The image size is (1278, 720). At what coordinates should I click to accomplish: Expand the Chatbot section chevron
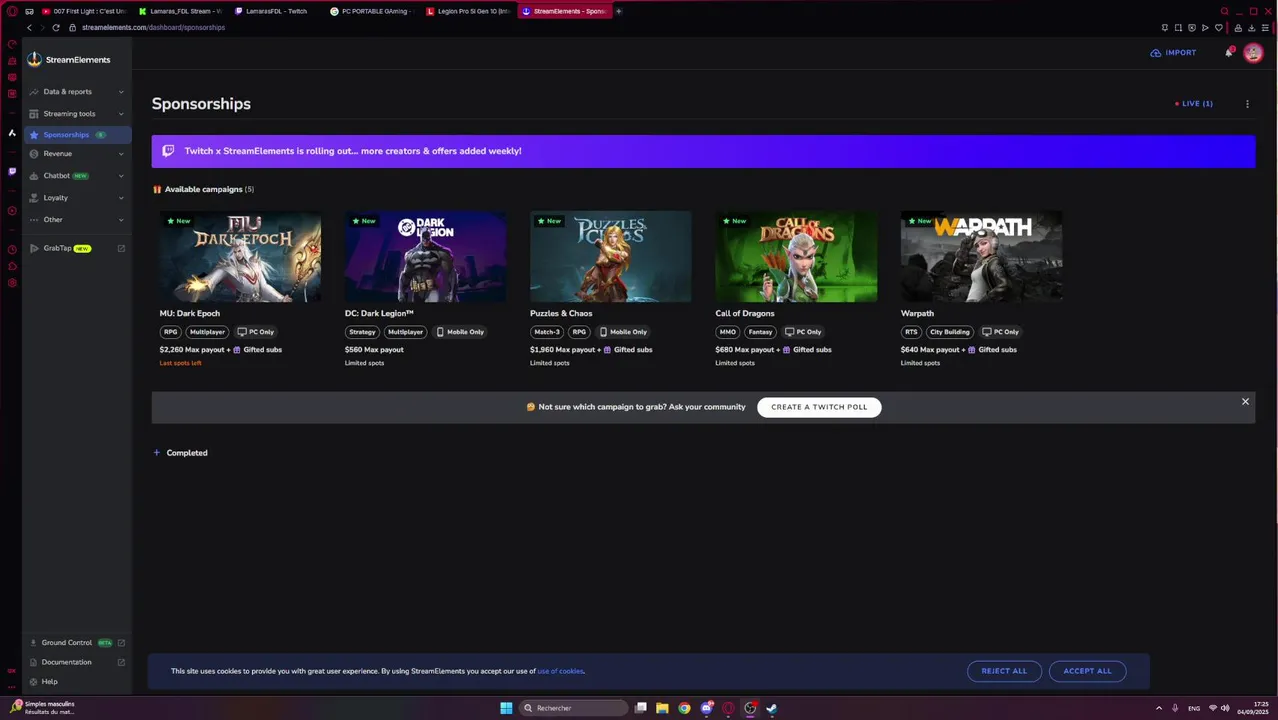(121, 176)
